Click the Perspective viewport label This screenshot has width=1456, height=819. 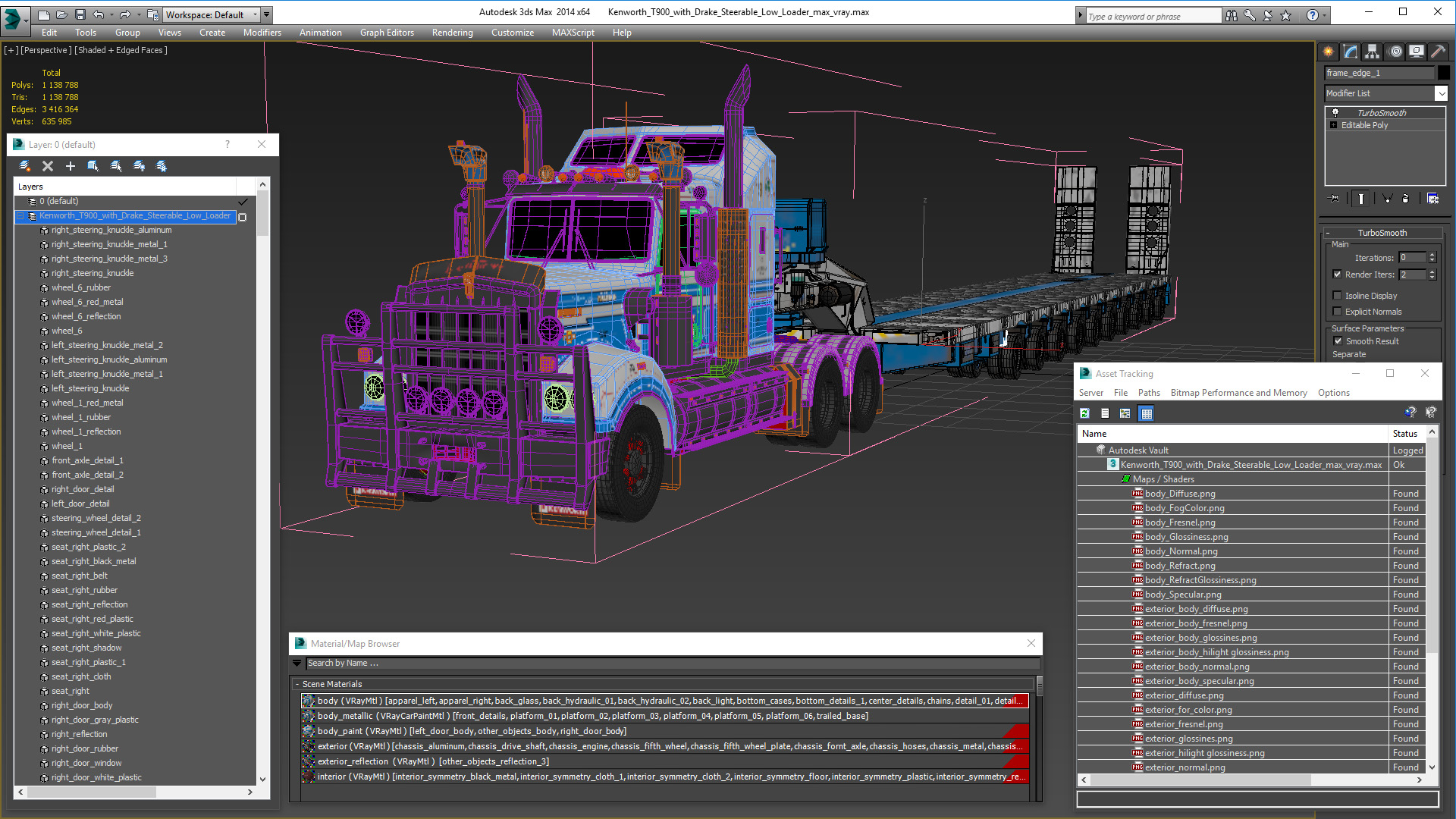pyautogui.click(x=45, y=50)
